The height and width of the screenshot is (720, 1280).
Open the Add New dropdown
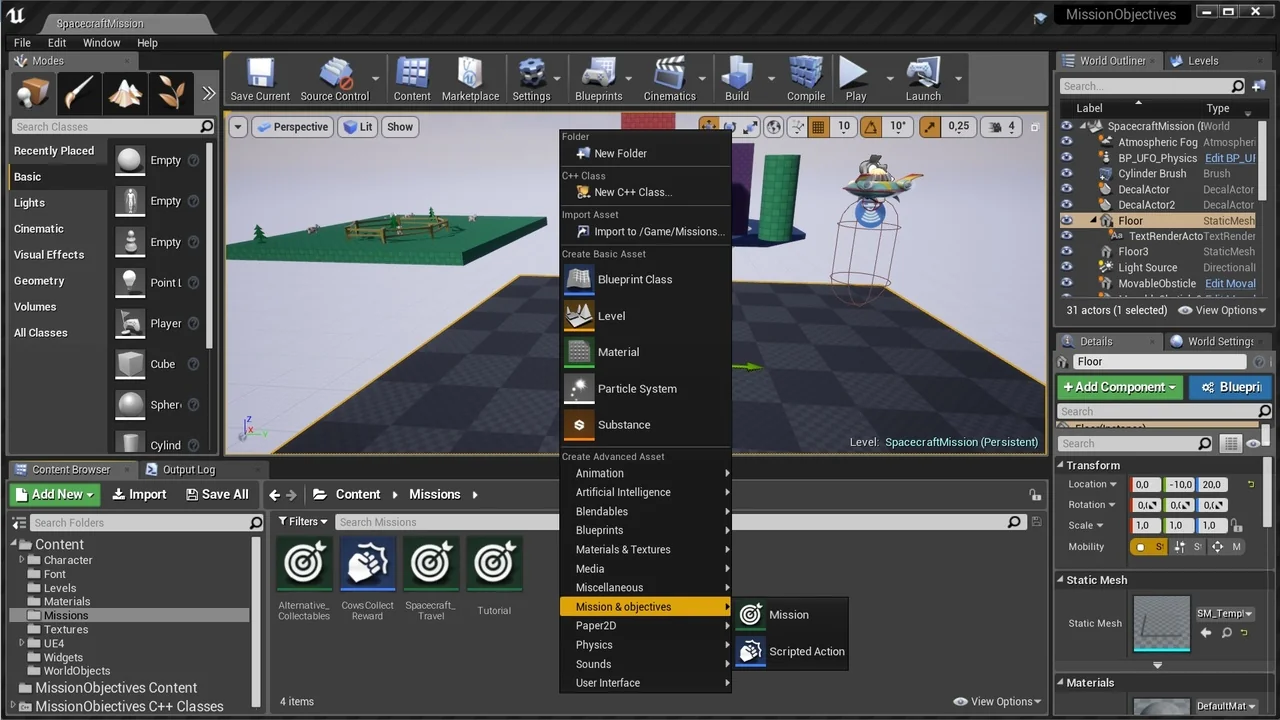pos(55,494)
